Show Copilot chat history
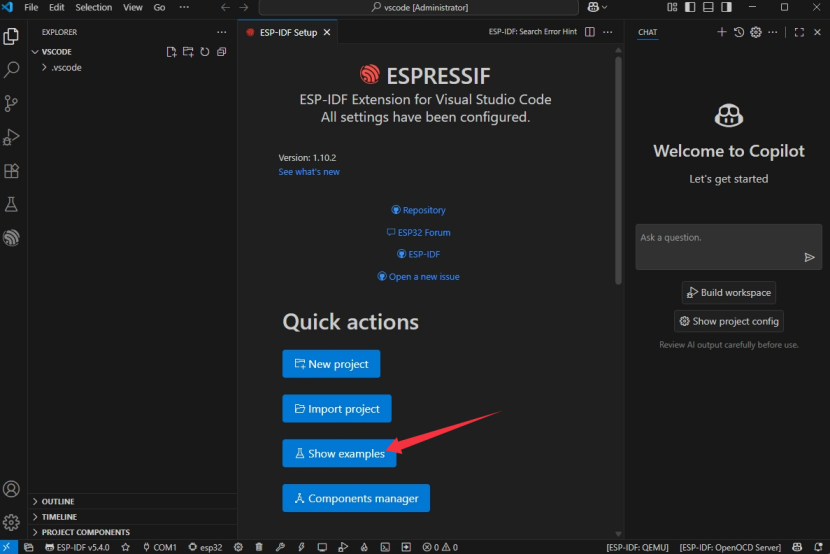This screenshot has width=830, height=554. tap(739, 32)
